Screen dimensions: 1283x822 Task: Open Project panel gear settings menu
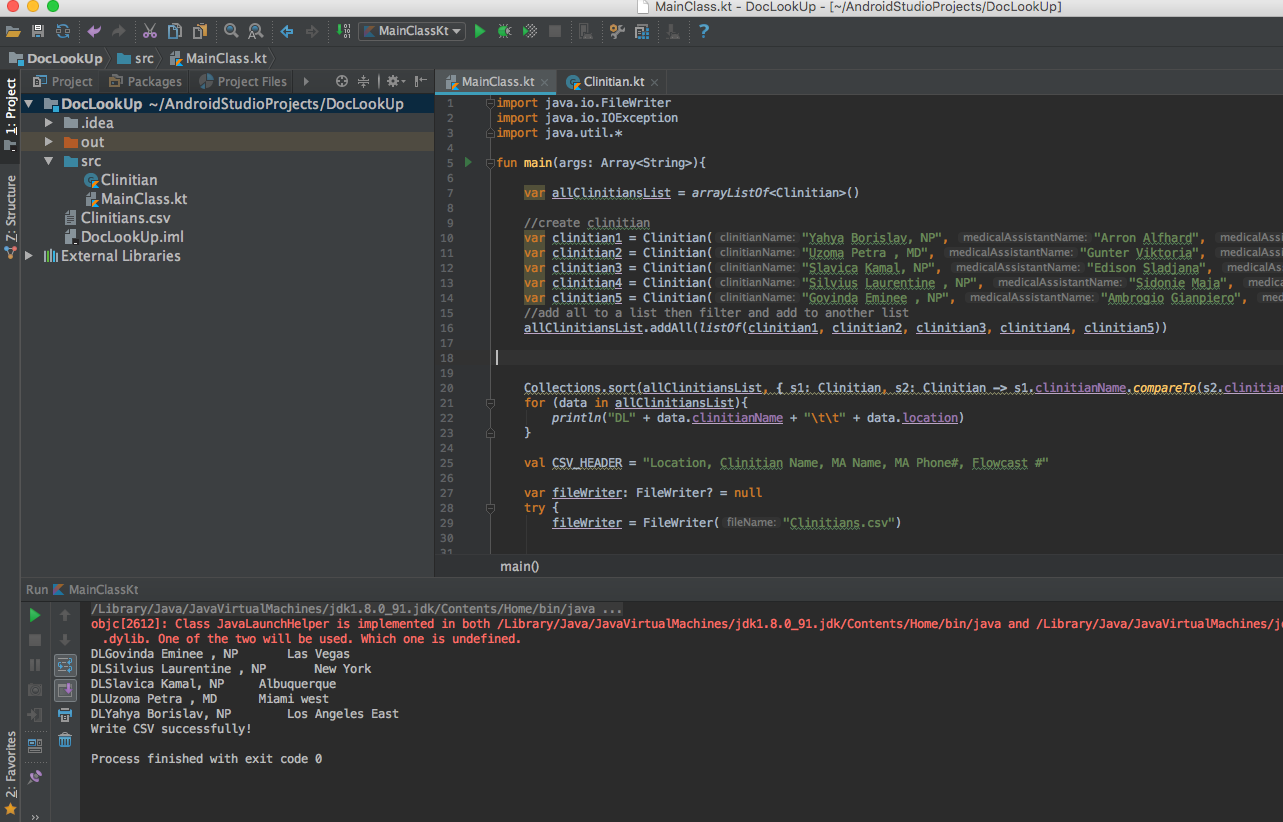[x=394, y=82]
